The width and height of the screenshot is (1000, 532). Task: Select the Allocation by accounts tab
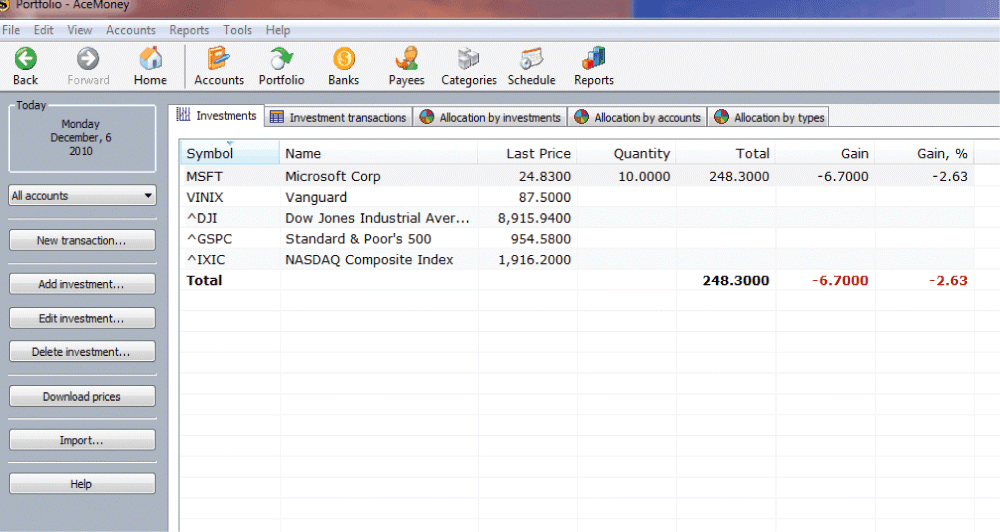[x=637, y=118]
